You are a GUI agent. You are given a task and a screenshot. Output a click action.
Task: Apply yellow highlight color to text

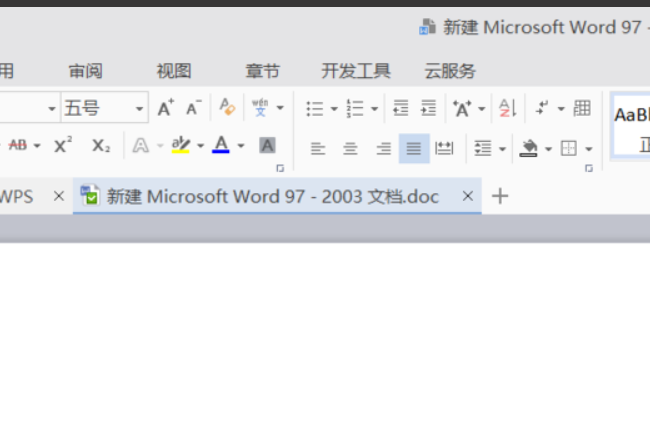181,145
